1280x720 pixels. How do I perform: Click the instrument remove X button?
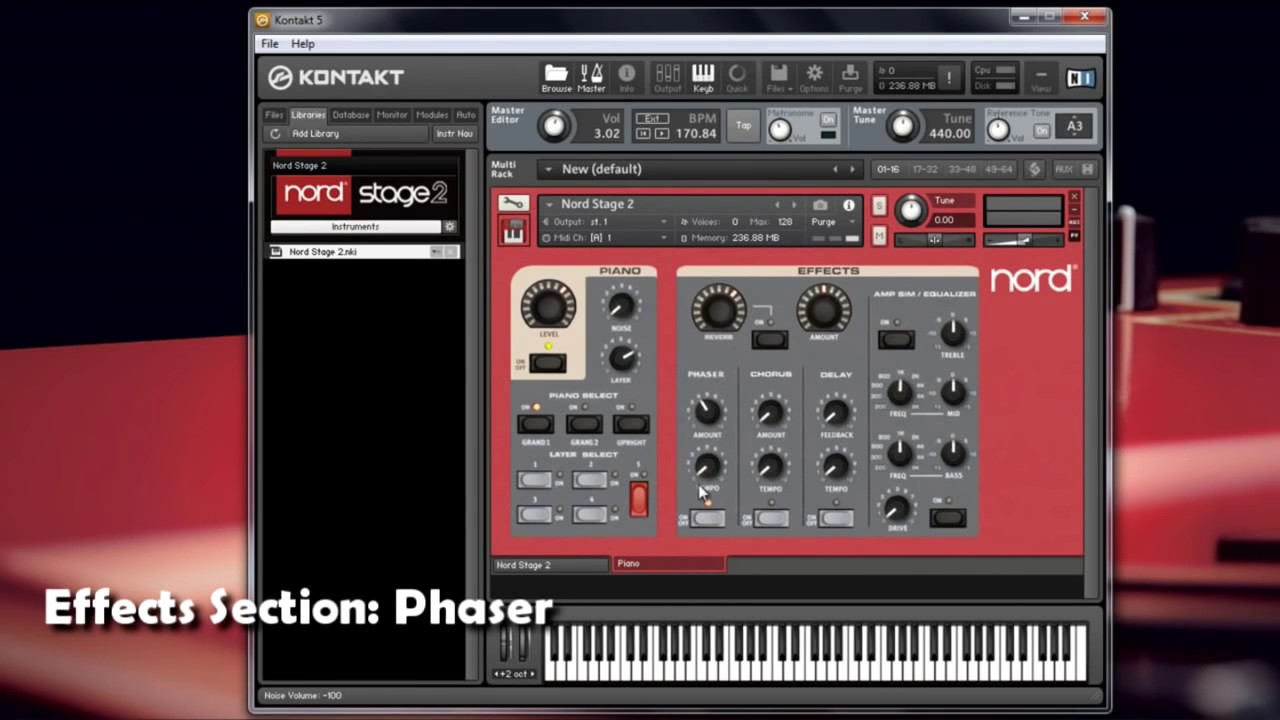tap(1074, 196)
